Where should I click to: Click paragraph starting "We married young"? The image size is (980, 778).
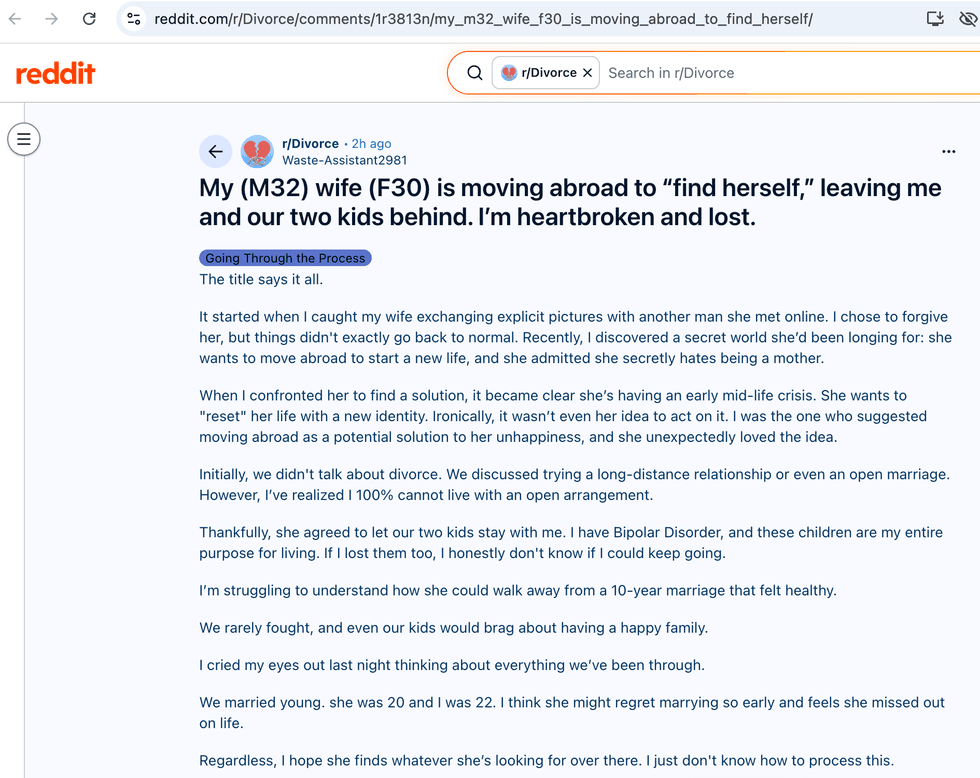[x=572, y=713]
